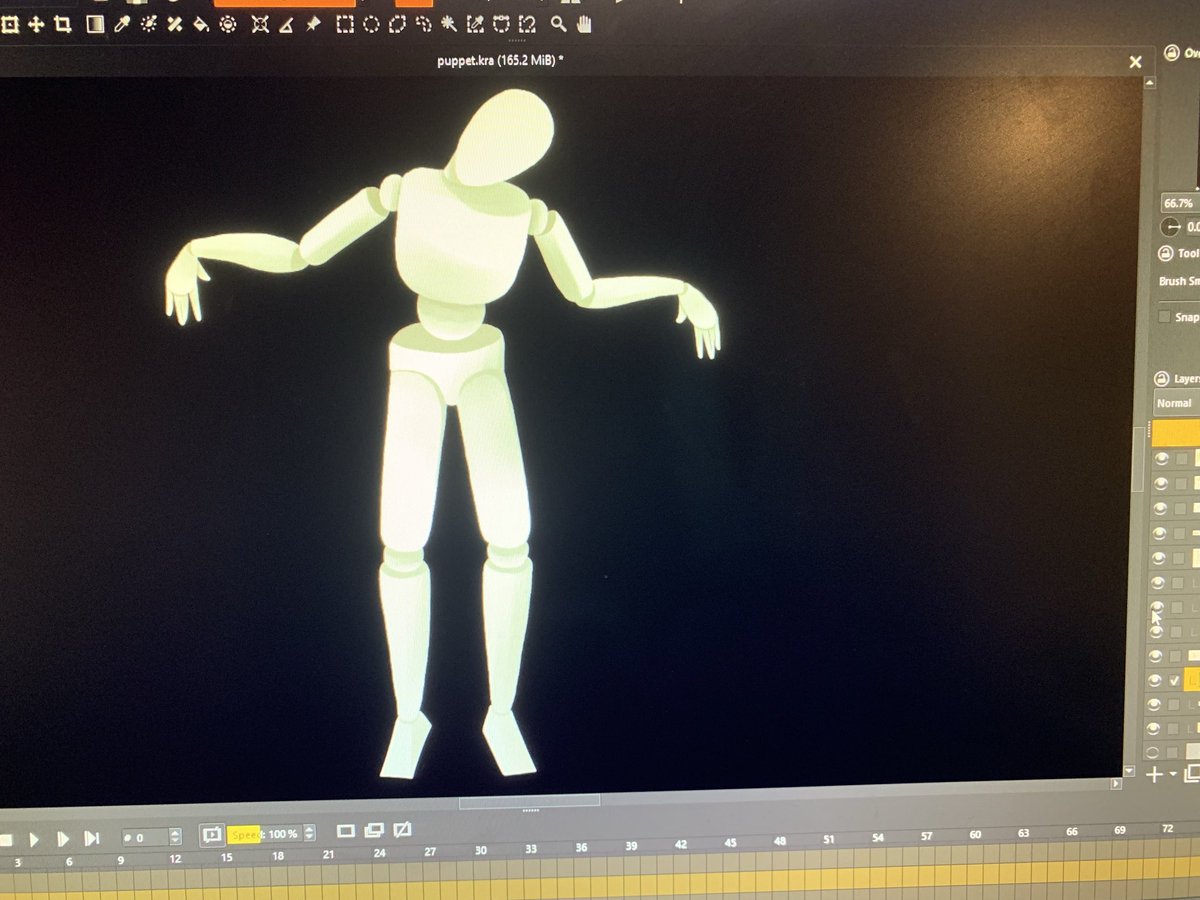Click the current frame number stepper arrows
1200x900 pixels.
tap(176, 836)
